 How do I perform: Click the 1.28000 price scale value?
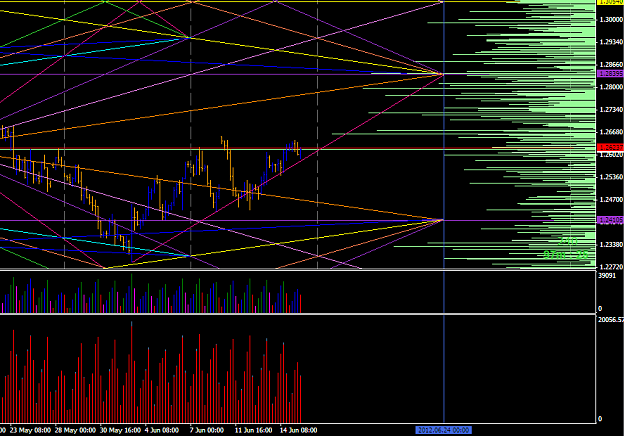coord(611,87)
